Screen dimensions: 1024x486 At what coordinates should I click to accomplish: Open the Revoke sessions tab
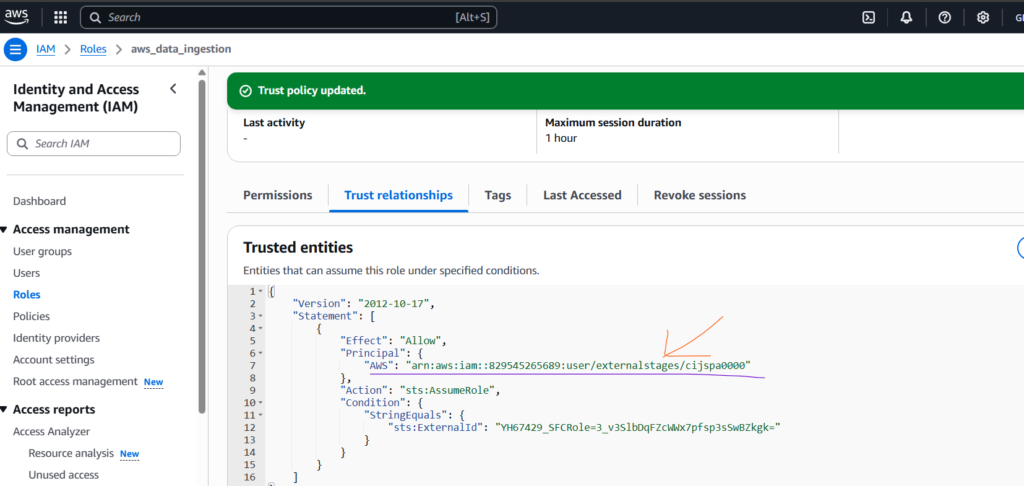[x=699, y=195]
